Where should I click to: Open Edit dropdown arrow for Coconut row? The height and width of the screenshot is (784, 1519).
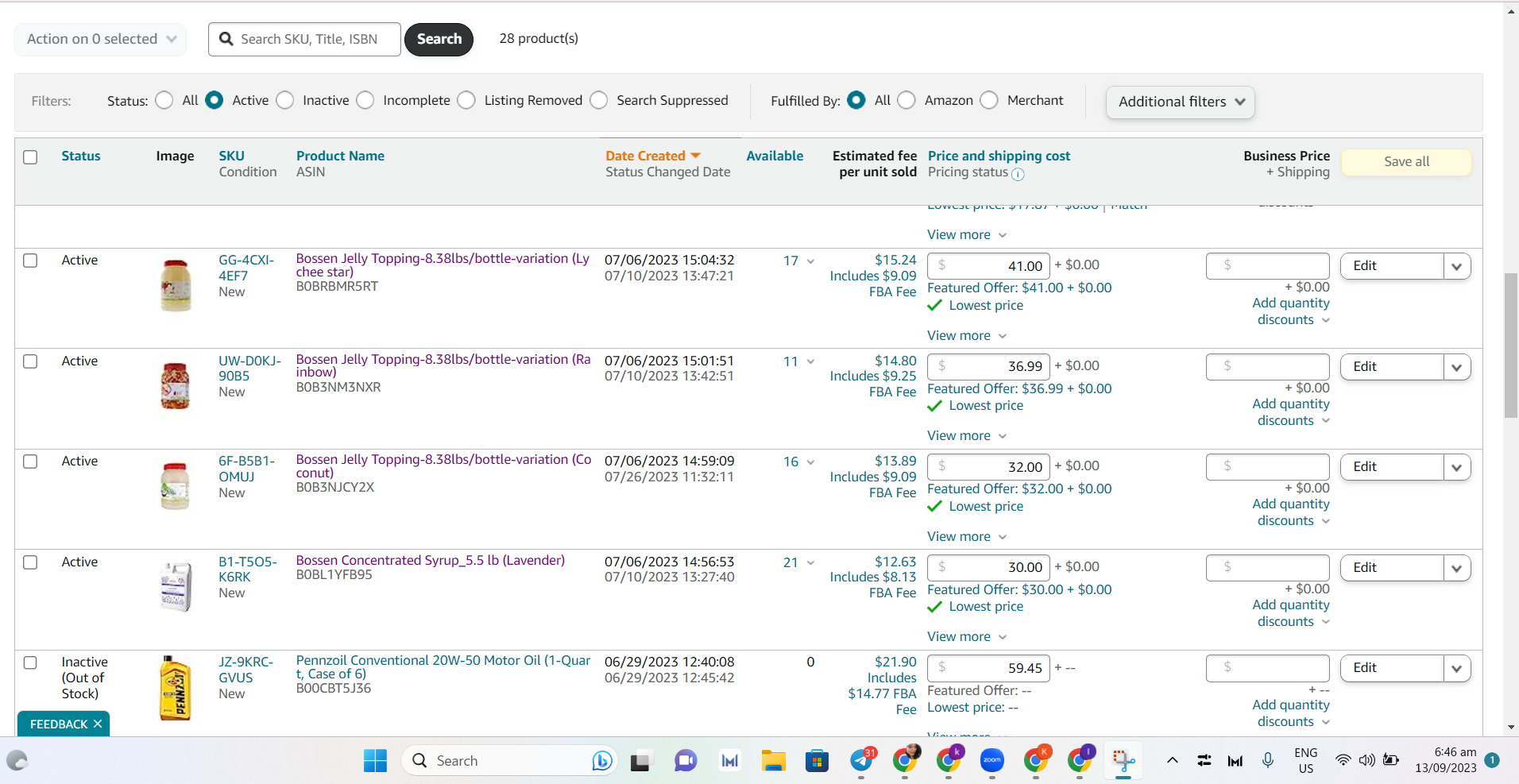1457,467
